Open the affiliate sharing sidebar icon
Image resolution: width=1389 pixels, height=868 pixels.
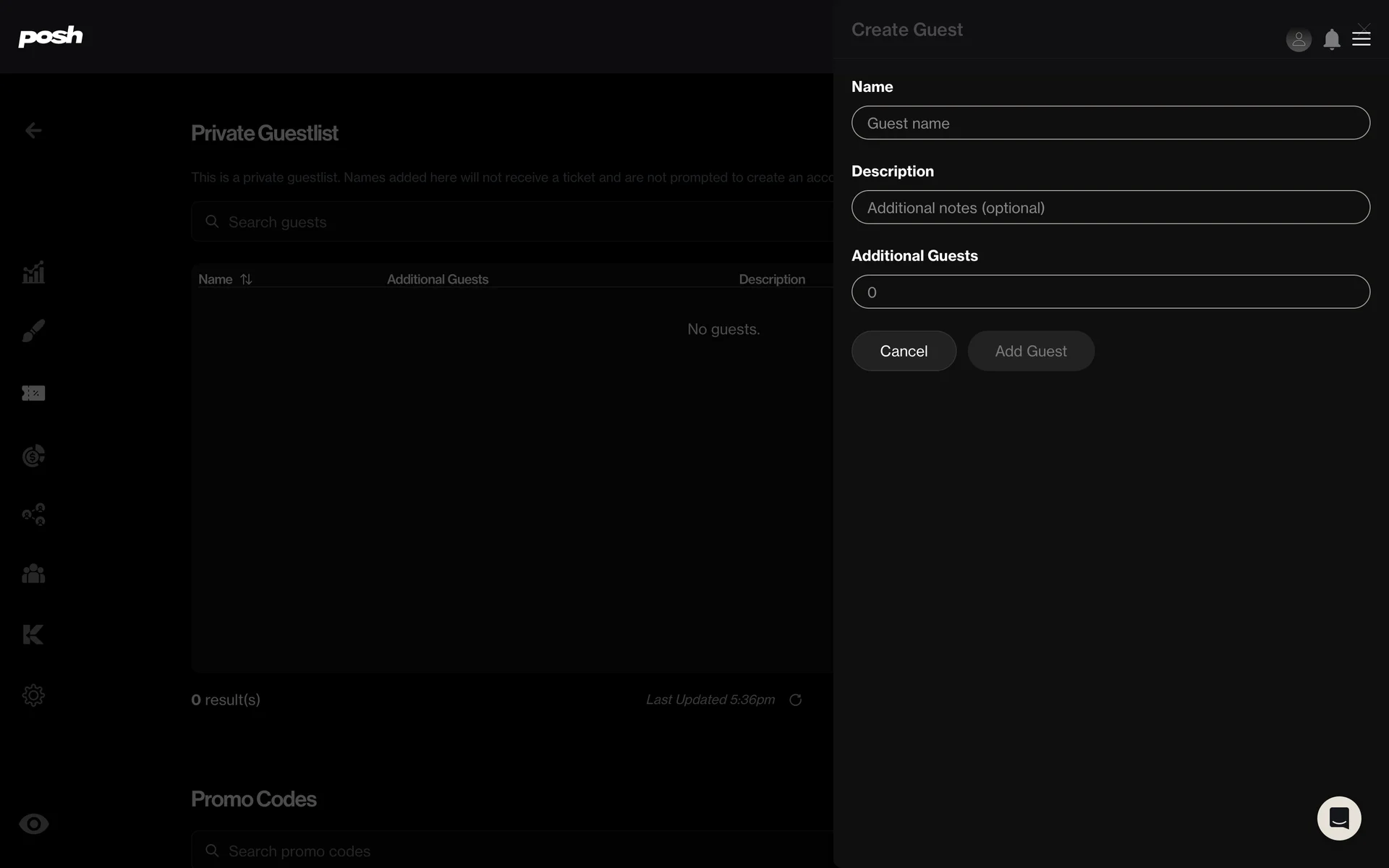33,514
